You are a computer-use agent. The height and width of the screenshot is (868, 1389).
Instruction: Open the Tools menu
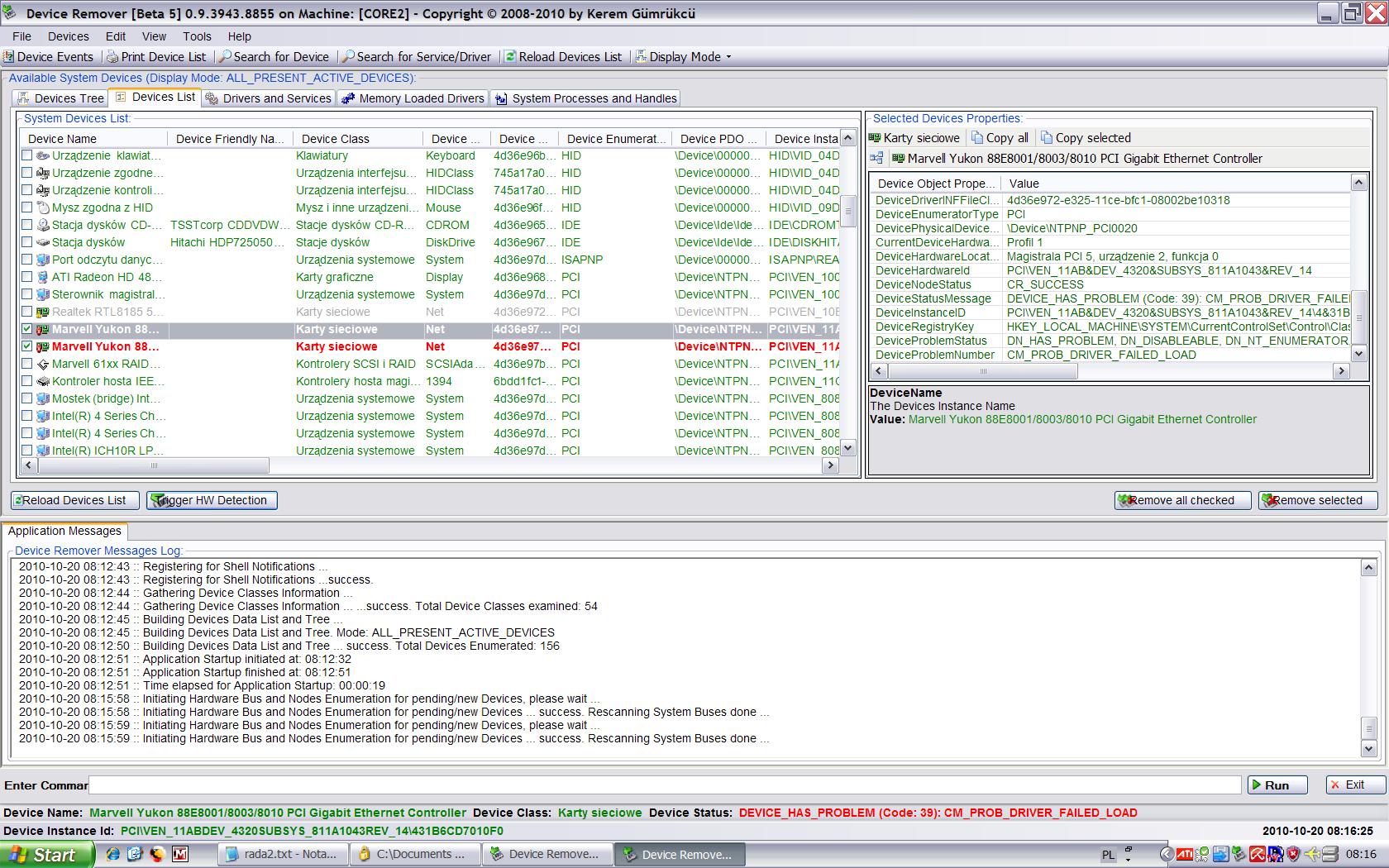click(197, 36)
